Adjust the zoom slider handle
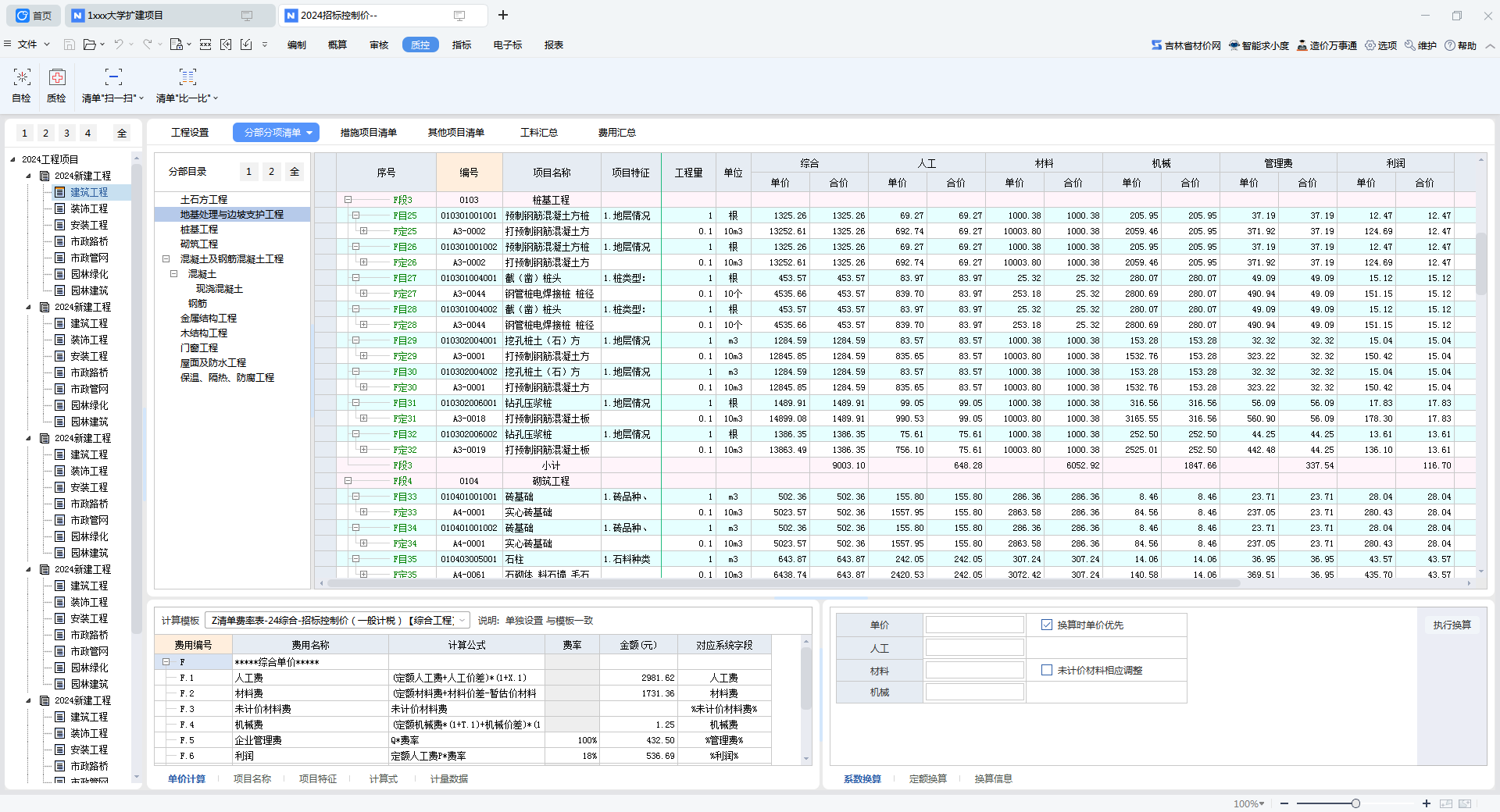The width and height of the screenshot is (1500, 812). click(x=1355, y=803)
